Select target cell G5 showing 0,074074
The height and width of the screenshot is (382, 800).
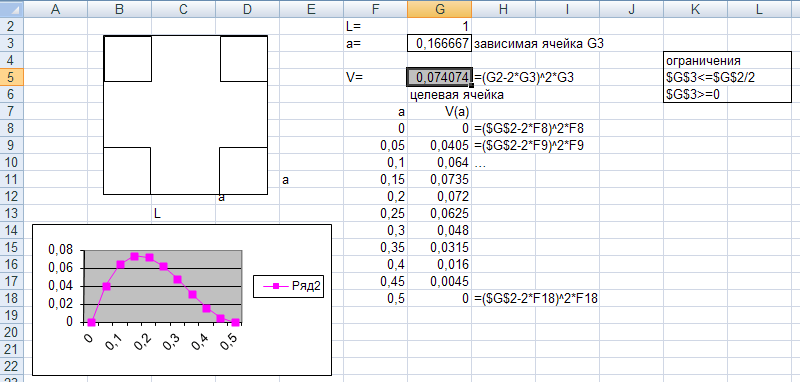439,78
